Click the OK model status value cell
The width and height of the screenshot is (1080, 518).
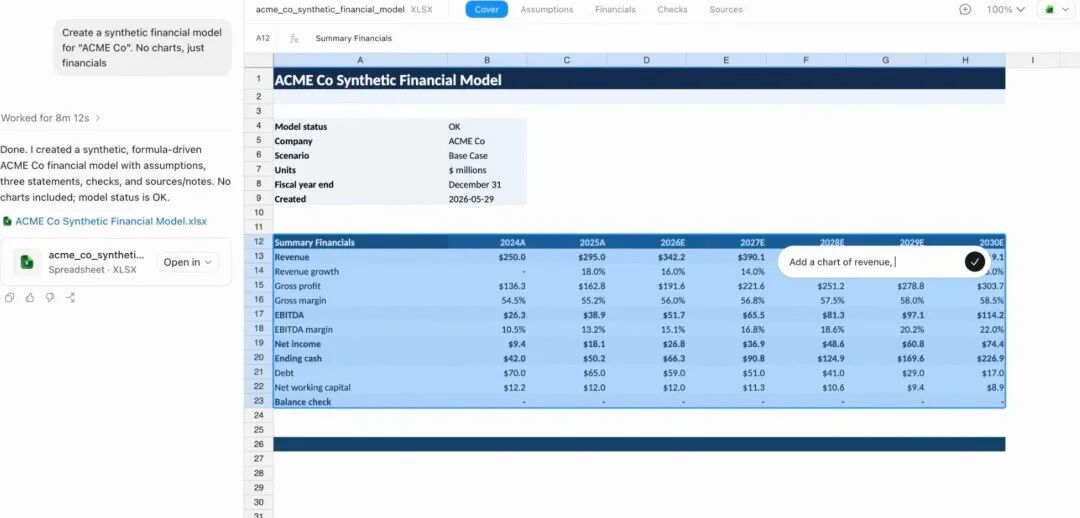[x=487, y=127]
